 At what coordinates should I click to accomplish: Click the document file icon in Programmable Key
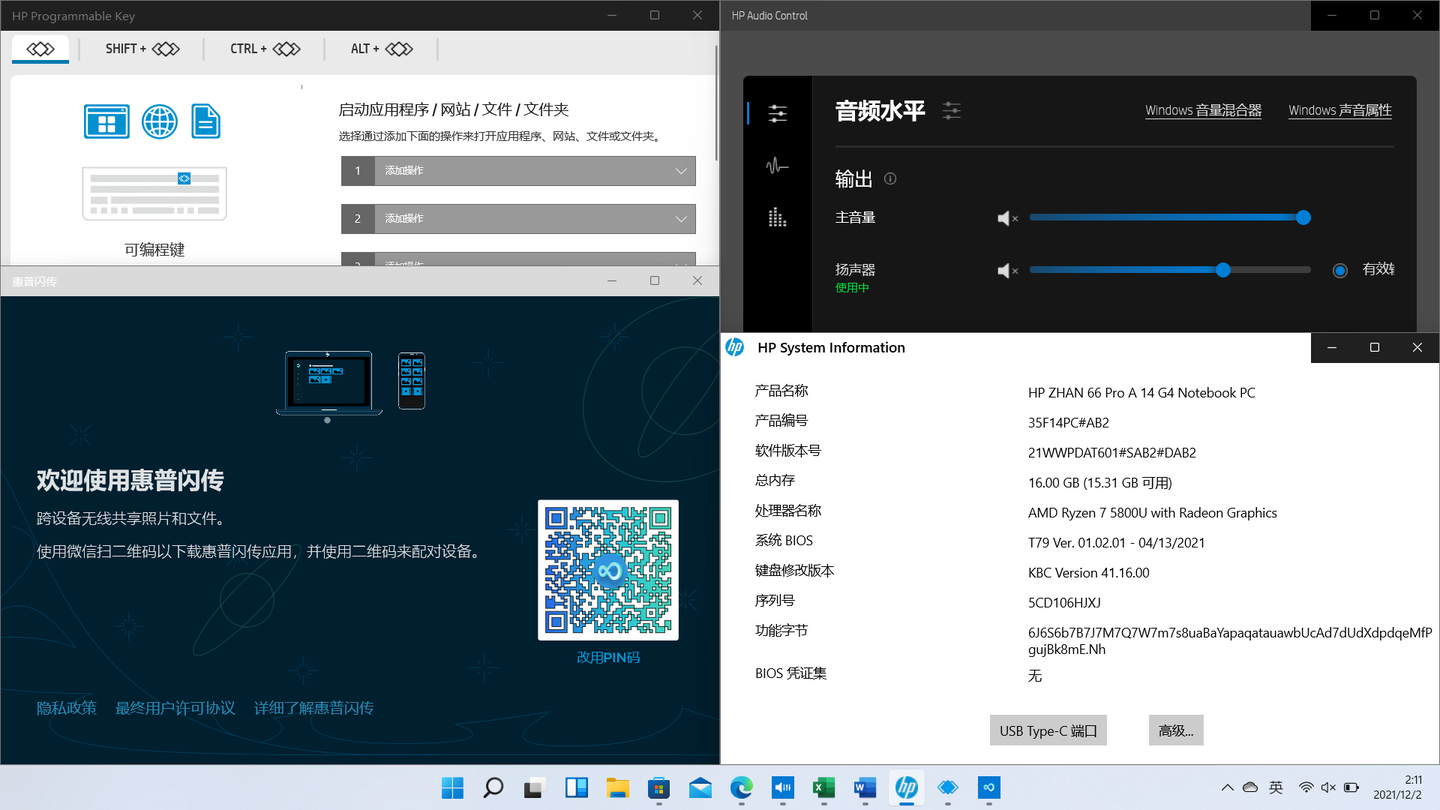[205, 121]
